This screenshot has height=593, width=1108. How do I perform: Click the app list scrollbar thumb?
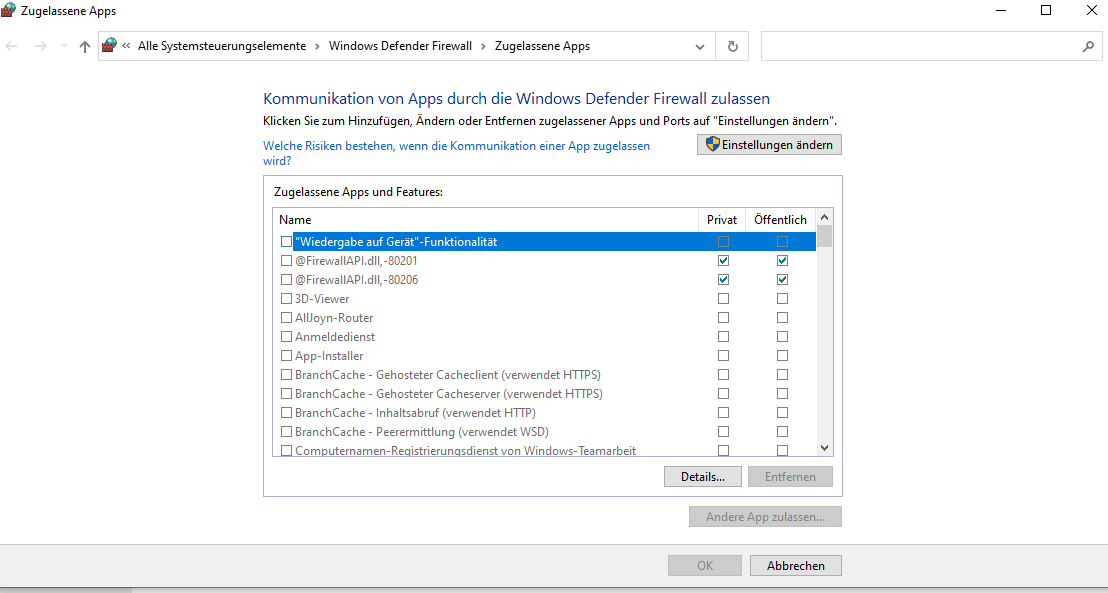(825, 235)
